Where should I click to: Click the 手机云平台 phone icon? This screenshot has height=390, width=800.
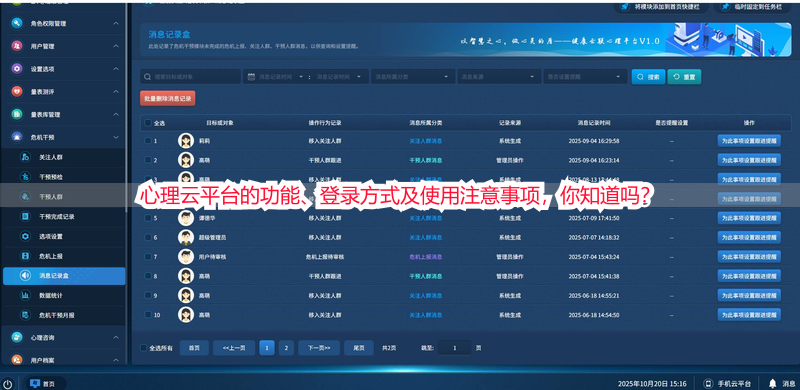point(708,383)
